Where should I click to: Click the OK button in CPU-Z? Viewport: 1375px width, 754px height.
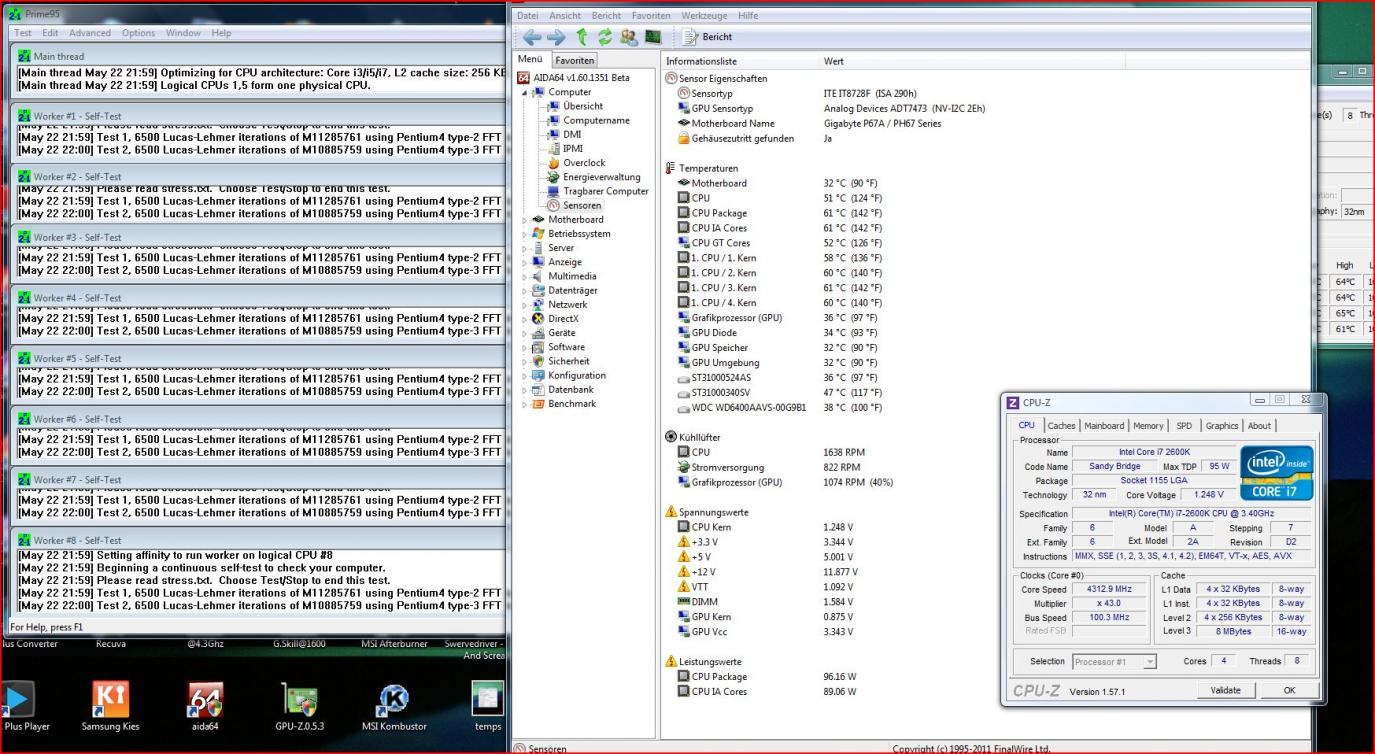pyautogui.click(x=1289, y=690)
